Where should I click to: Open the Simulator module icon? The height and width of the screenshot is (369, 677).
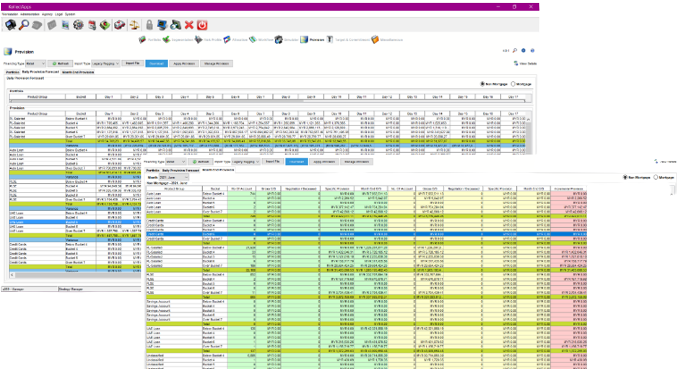279,40
